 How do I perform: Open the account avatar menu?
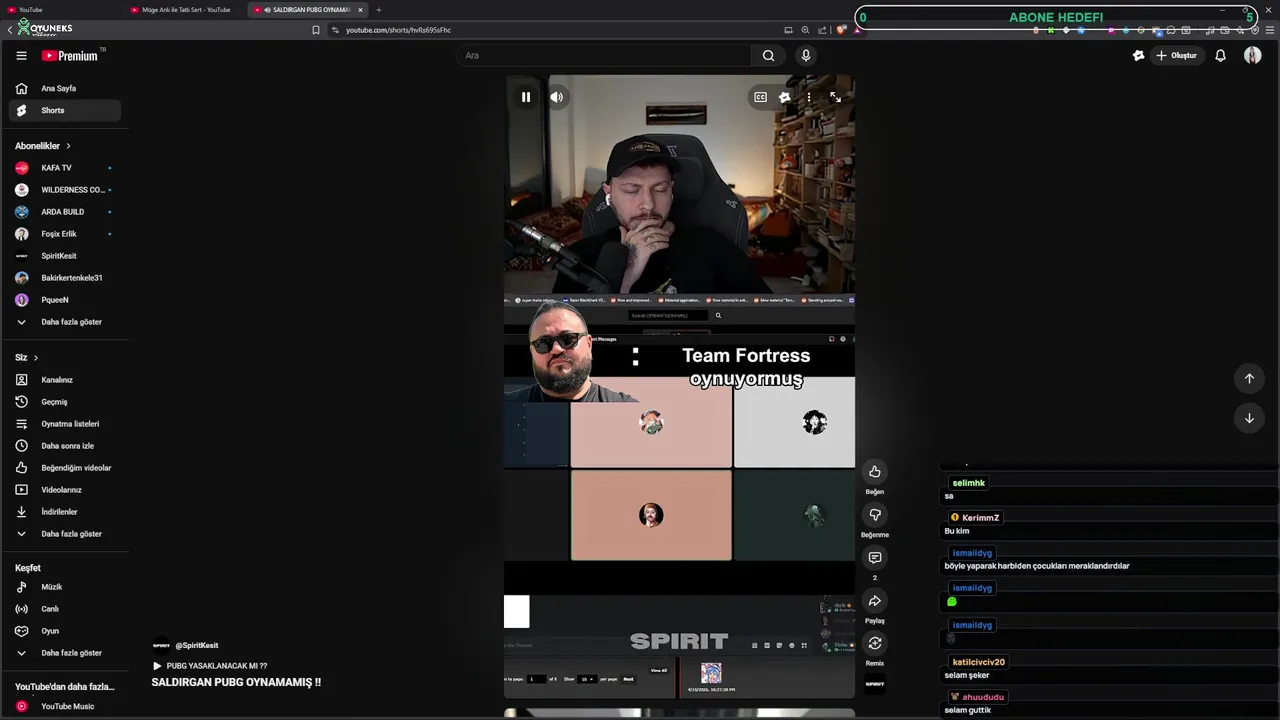point(1252,56)
